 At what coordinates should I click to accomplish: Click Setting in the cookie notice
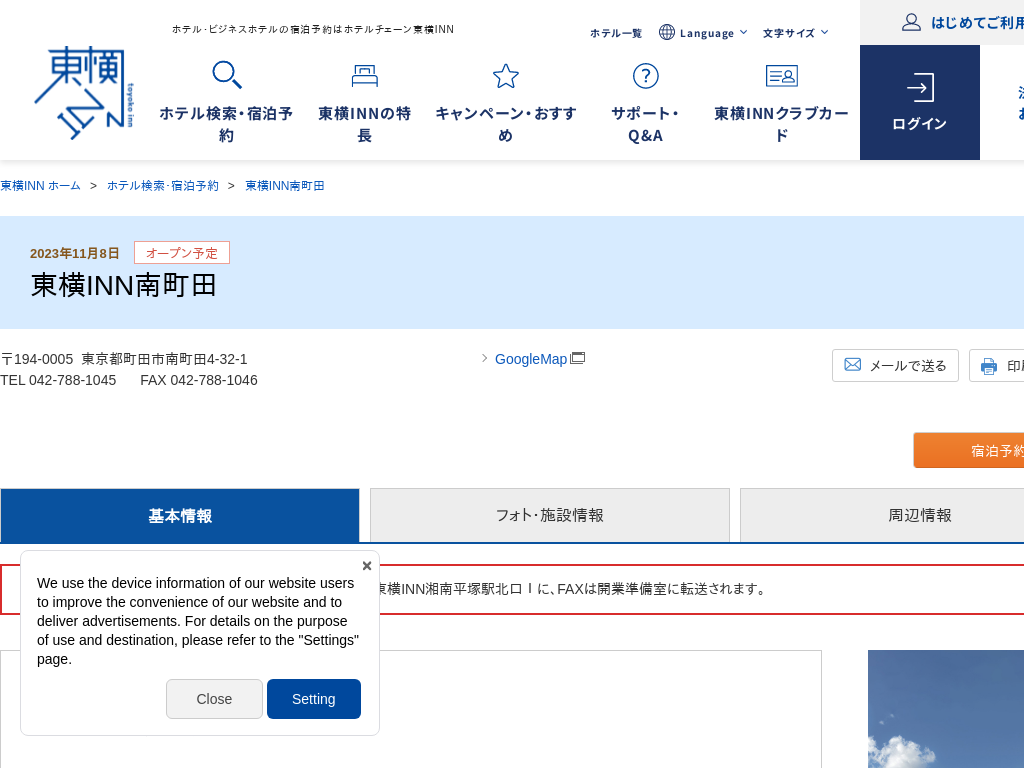click(313, 699)
